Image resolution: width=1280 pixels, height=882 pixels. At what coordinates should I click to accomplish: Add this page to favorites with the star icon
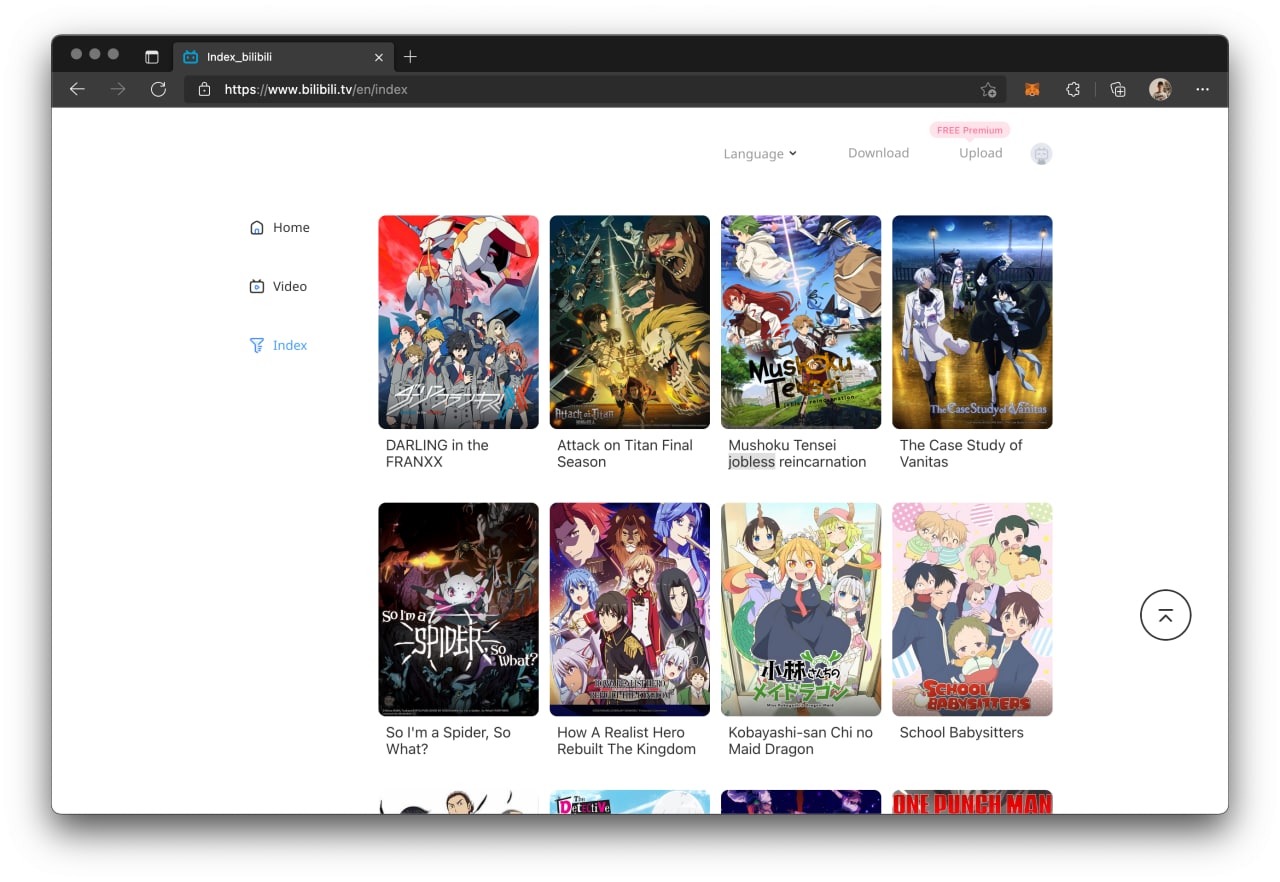988,89
